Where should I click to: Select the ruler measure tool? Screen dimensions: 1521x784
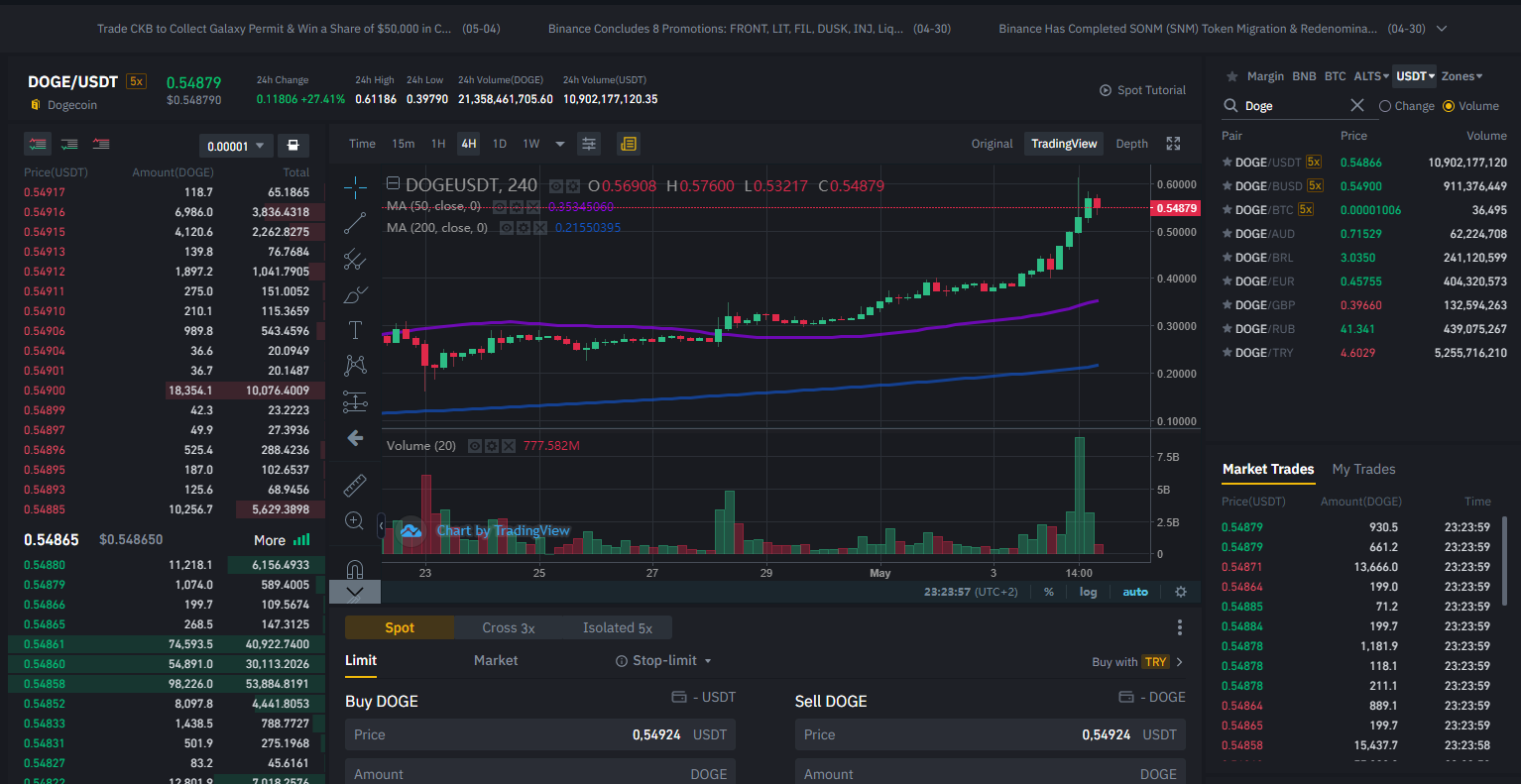click(355, 485)
